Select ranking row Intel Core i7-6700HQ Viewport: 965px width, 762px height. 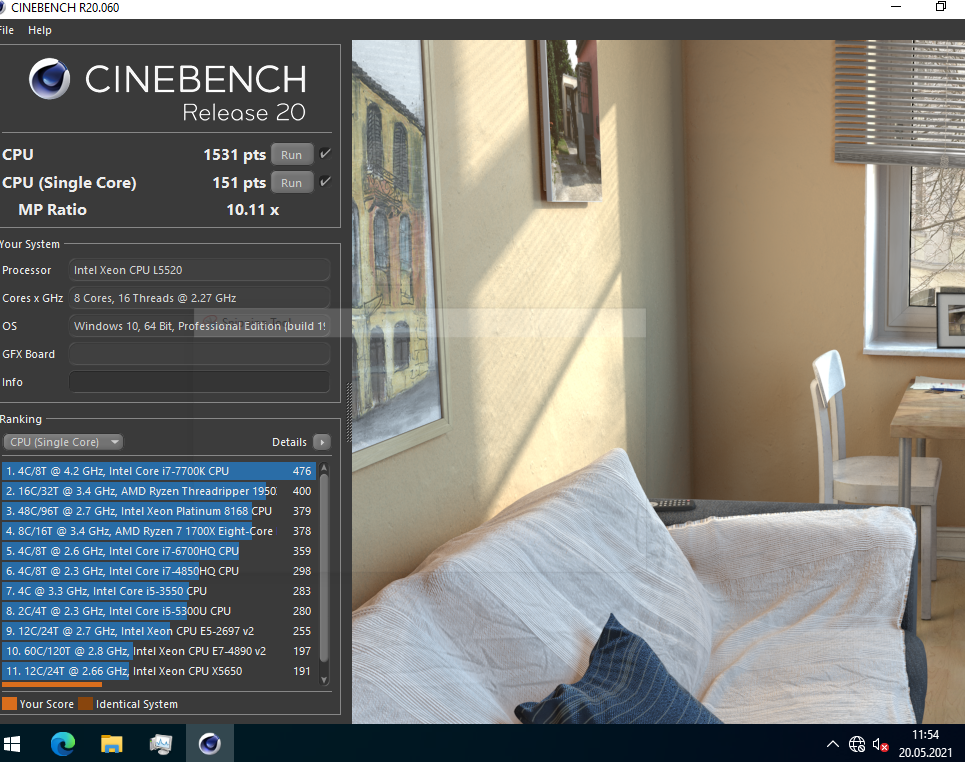click(x=159, y=551)
